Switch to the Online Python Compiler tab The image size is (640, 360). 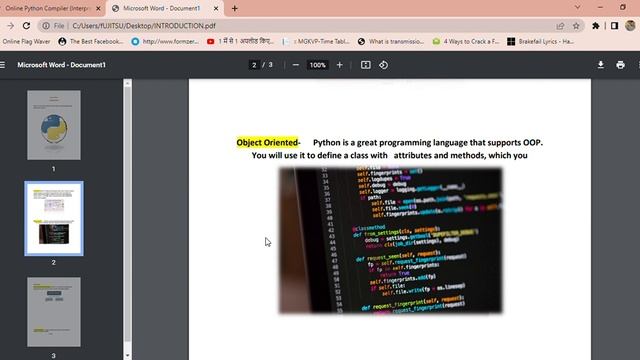tap(49, 8)
